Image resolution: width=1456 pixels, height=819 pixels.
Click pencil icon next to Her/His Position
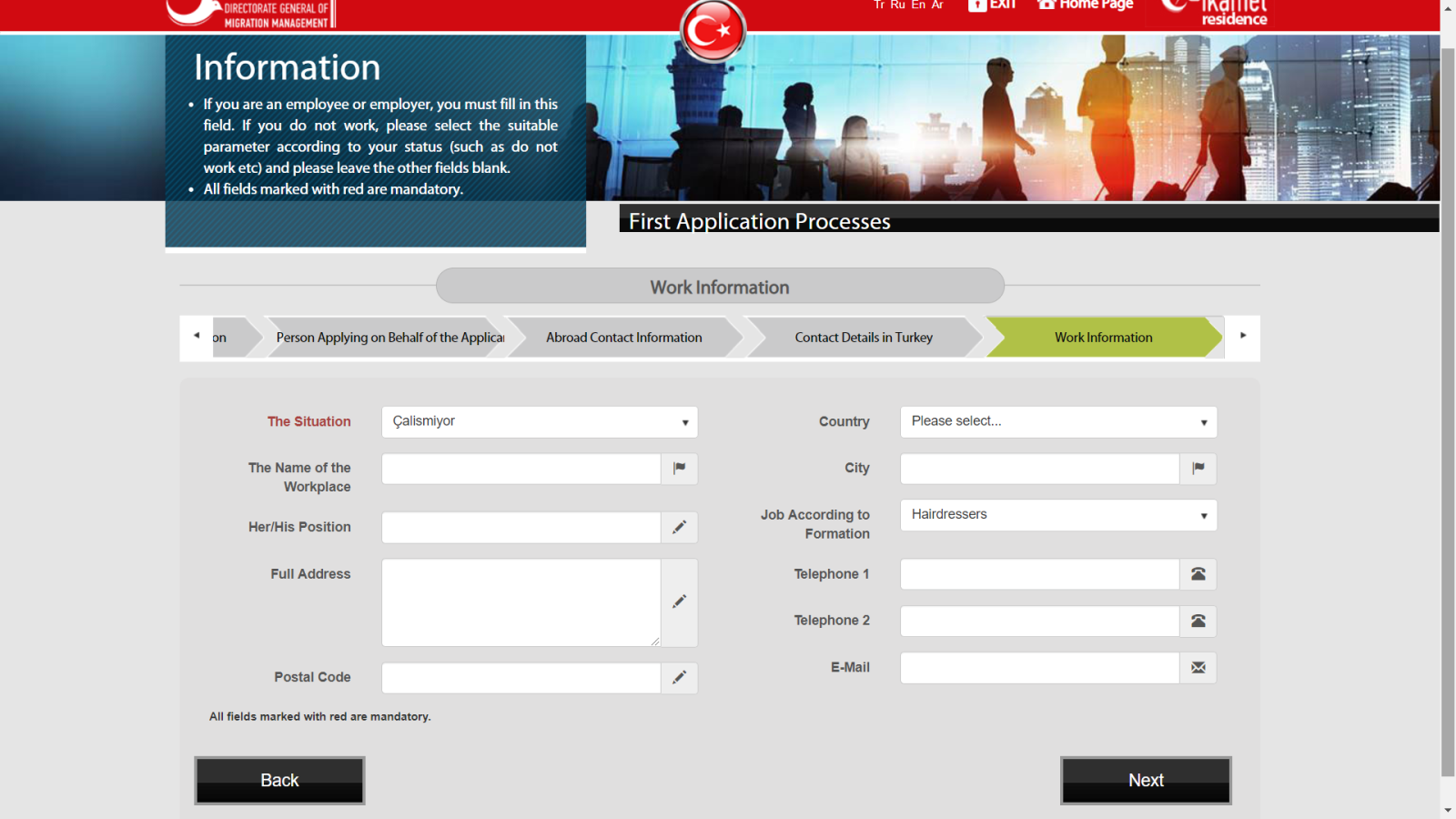point(679,528)
